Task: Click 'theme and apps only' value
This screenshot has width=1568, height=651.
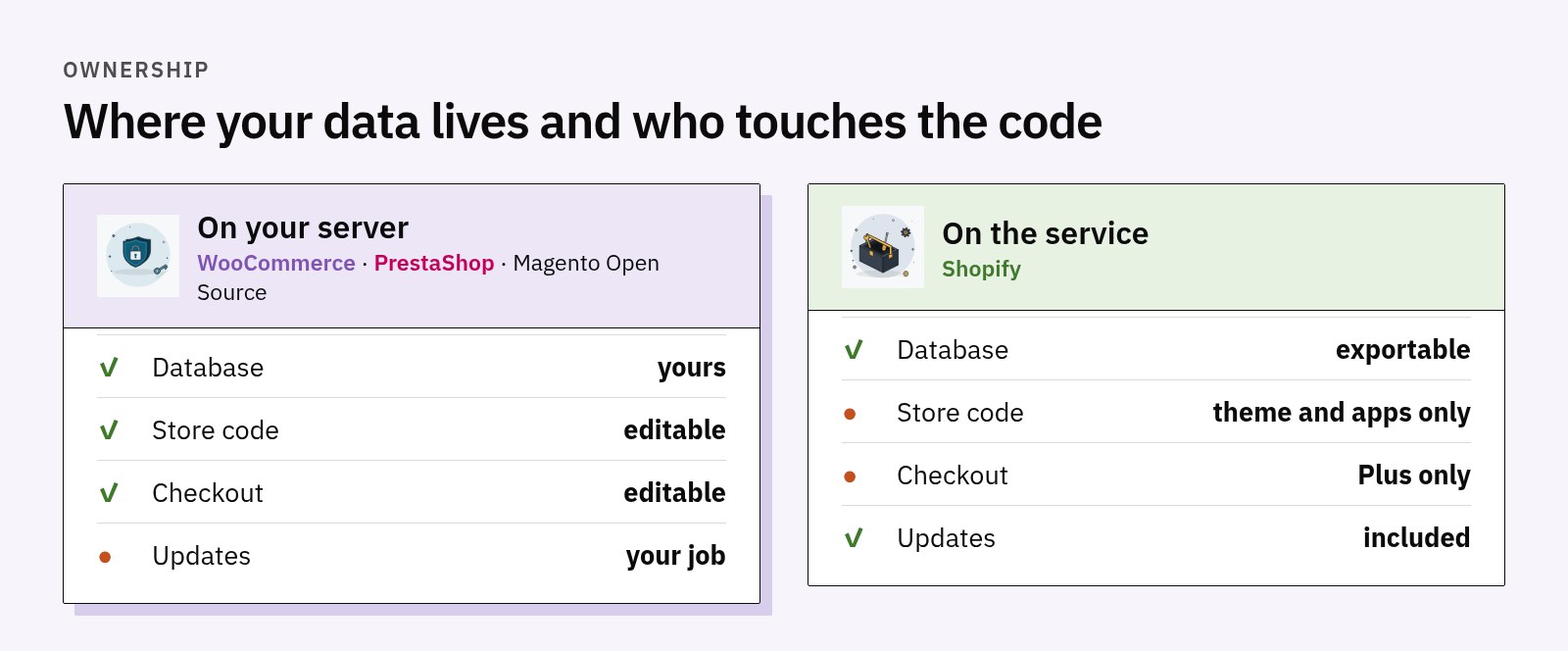Action: 1342,414
